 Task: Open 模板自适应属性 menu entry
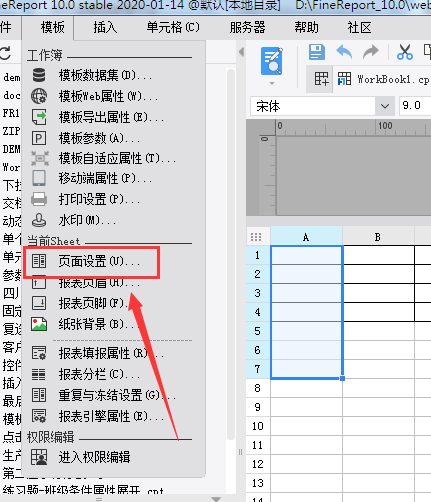(117, 158)
